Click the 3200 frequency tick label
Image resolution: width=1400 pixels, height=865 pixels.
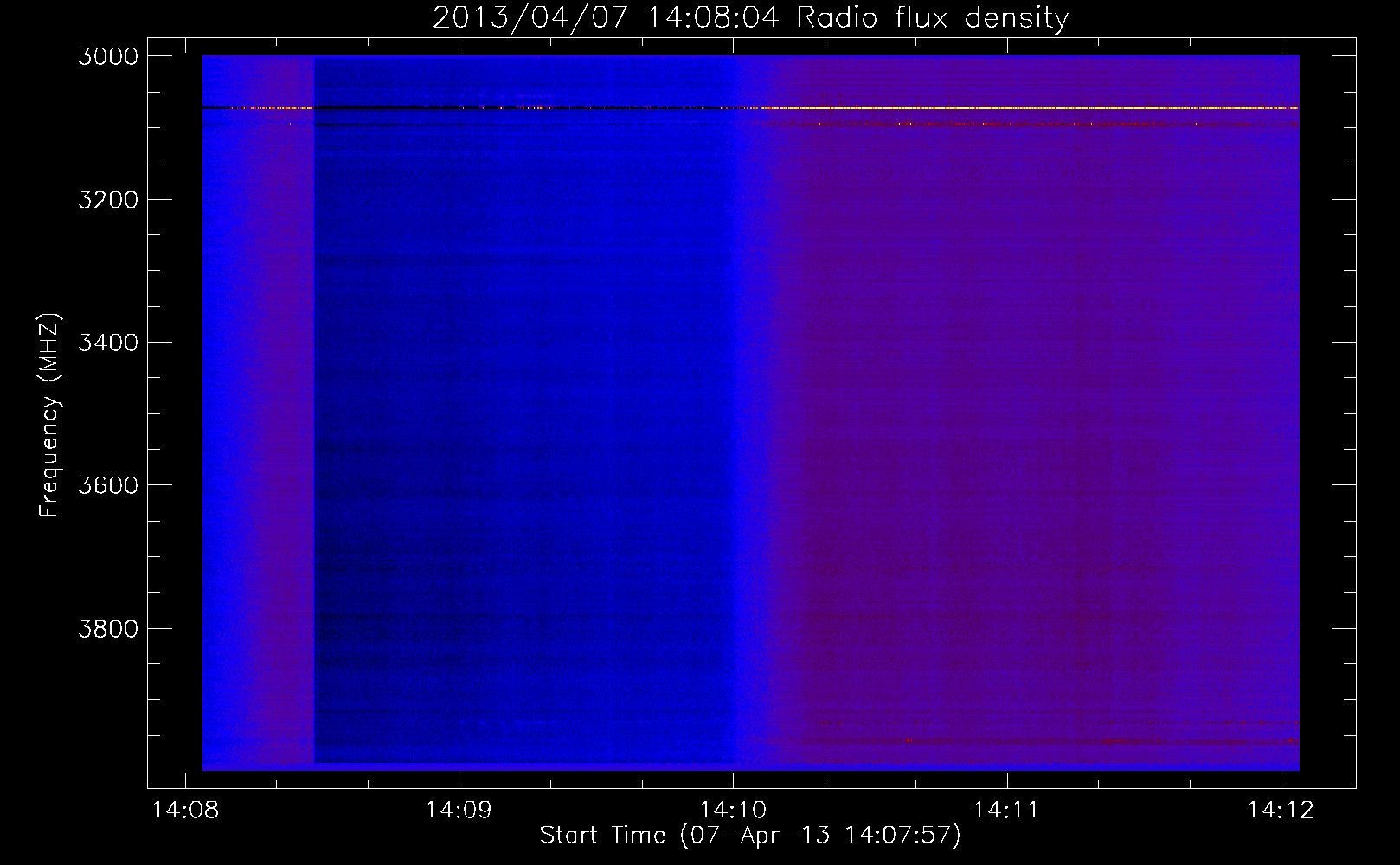[x=107, y=199]
